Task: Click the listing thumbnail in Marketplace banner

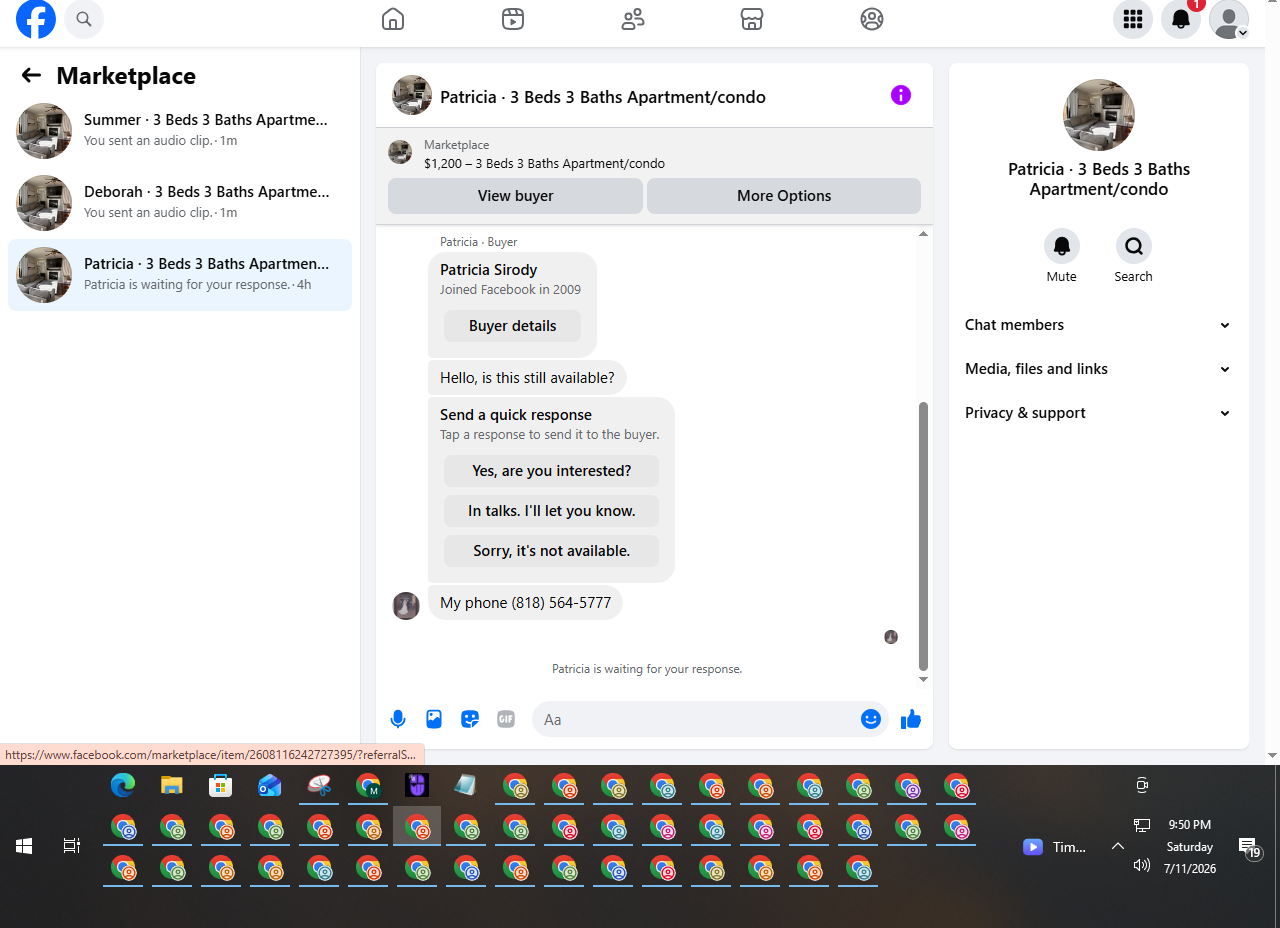Action: (x=400, y=152)
